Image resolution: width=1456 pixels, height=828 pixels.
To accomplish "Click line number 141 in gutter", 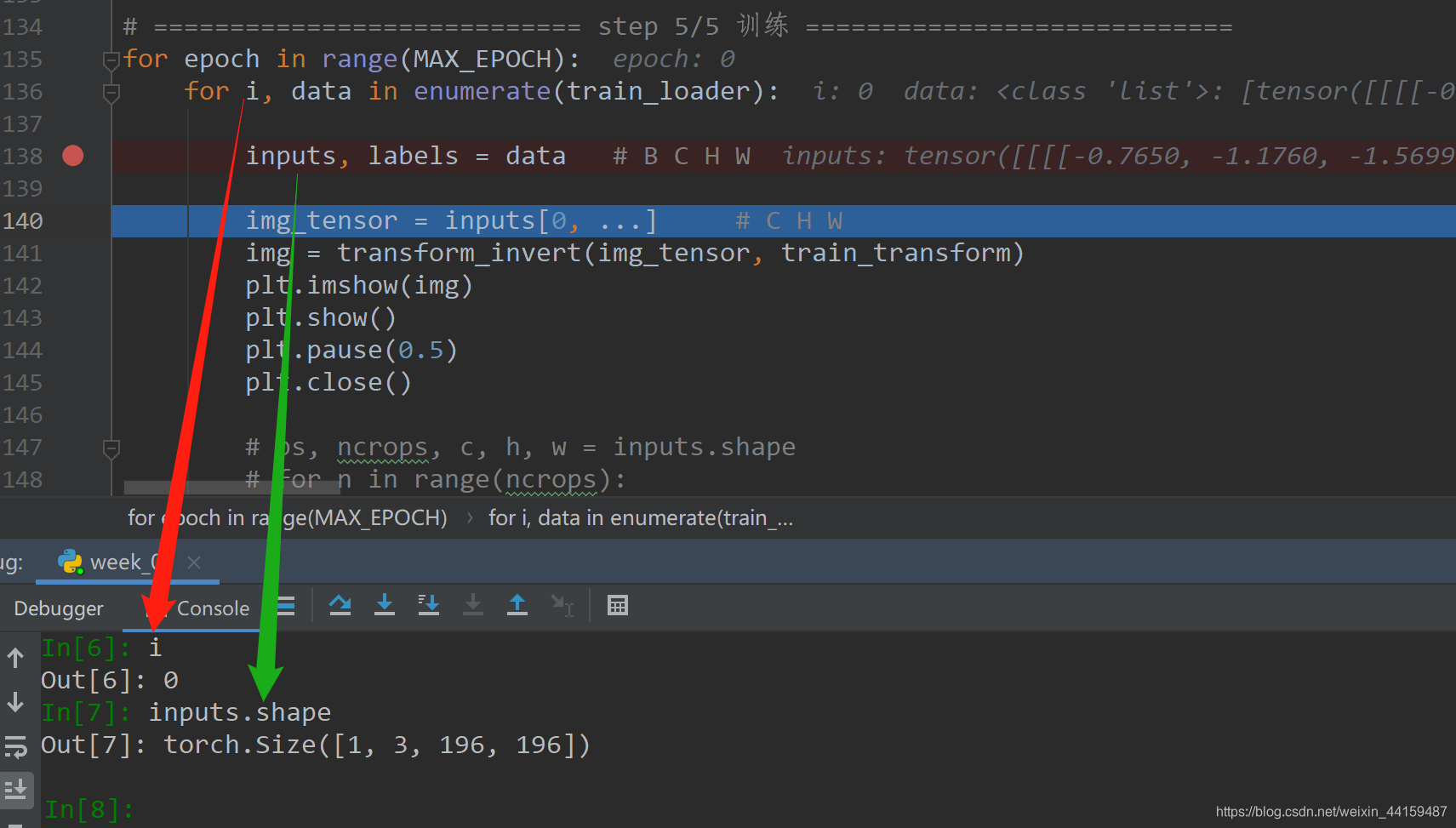I will tap(22, 254).
